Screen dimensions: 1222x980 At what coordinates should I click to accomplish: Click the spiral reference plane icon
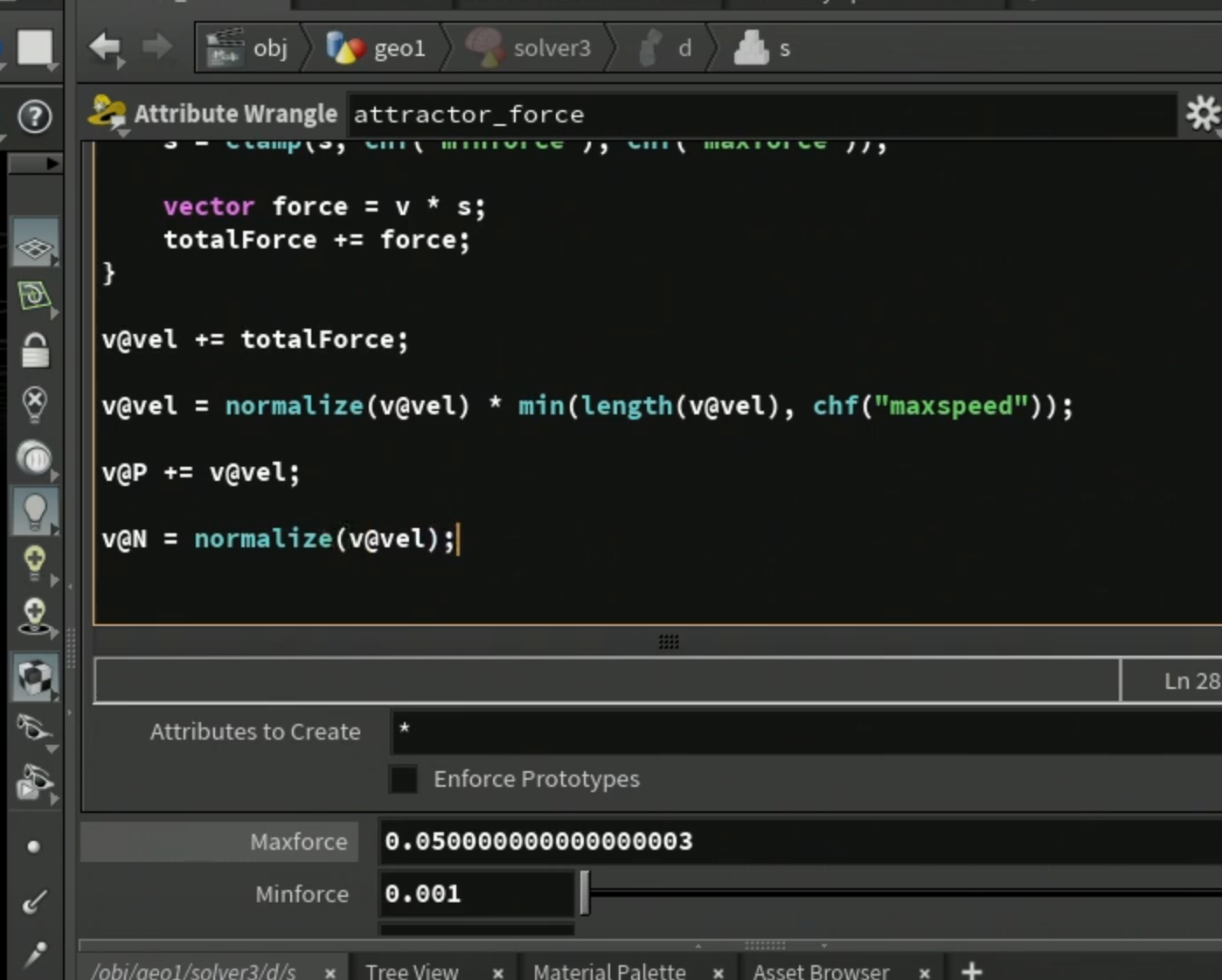(x=35, y=295)
